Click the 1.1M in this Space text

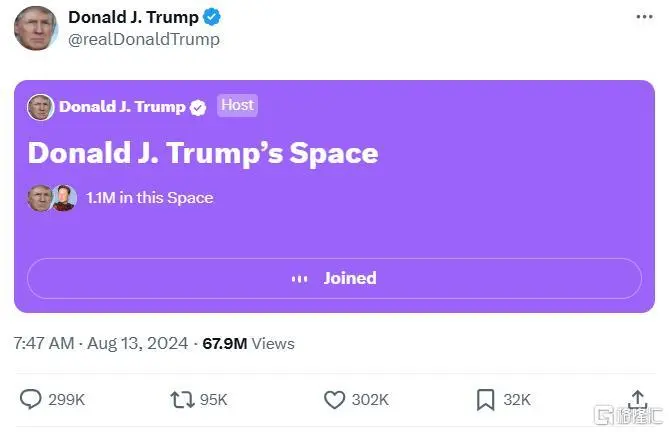[150, 198]
